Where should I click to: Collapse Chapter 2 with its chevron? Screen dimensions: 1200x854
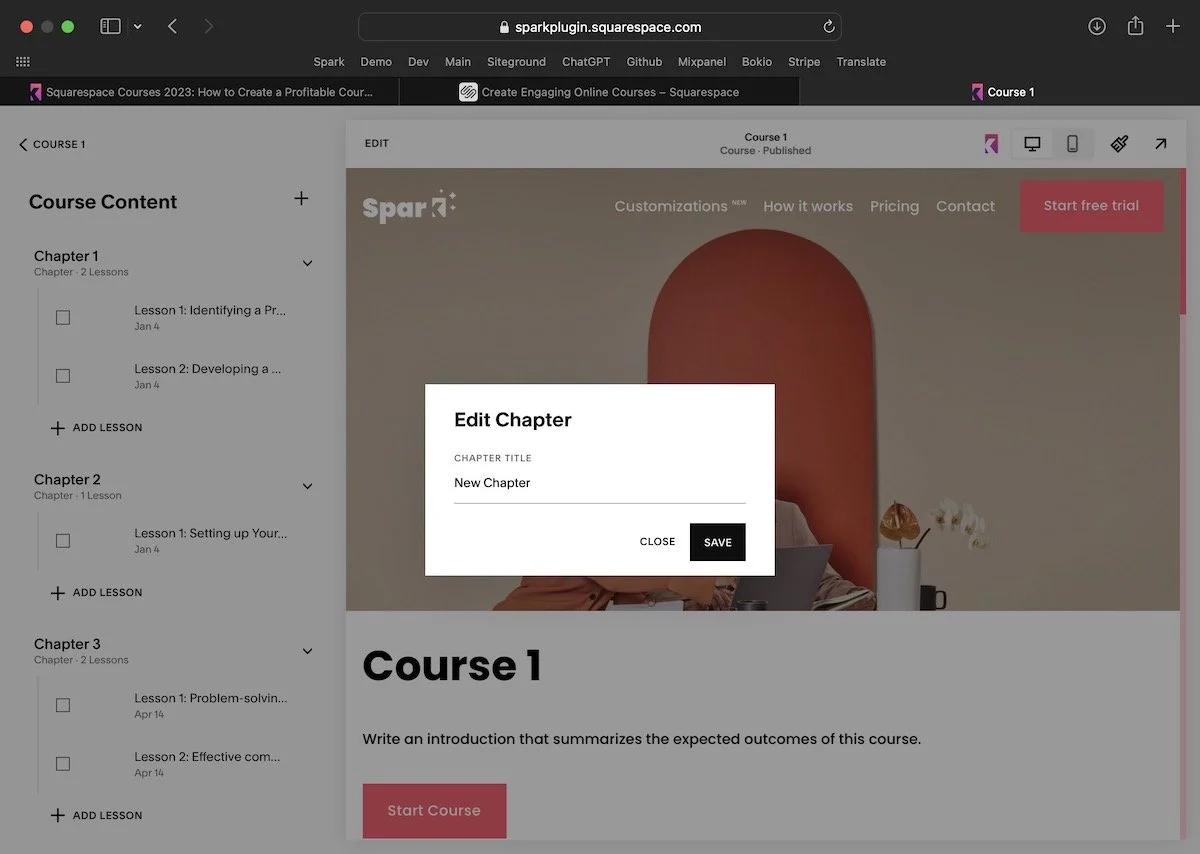click(307, 486)
